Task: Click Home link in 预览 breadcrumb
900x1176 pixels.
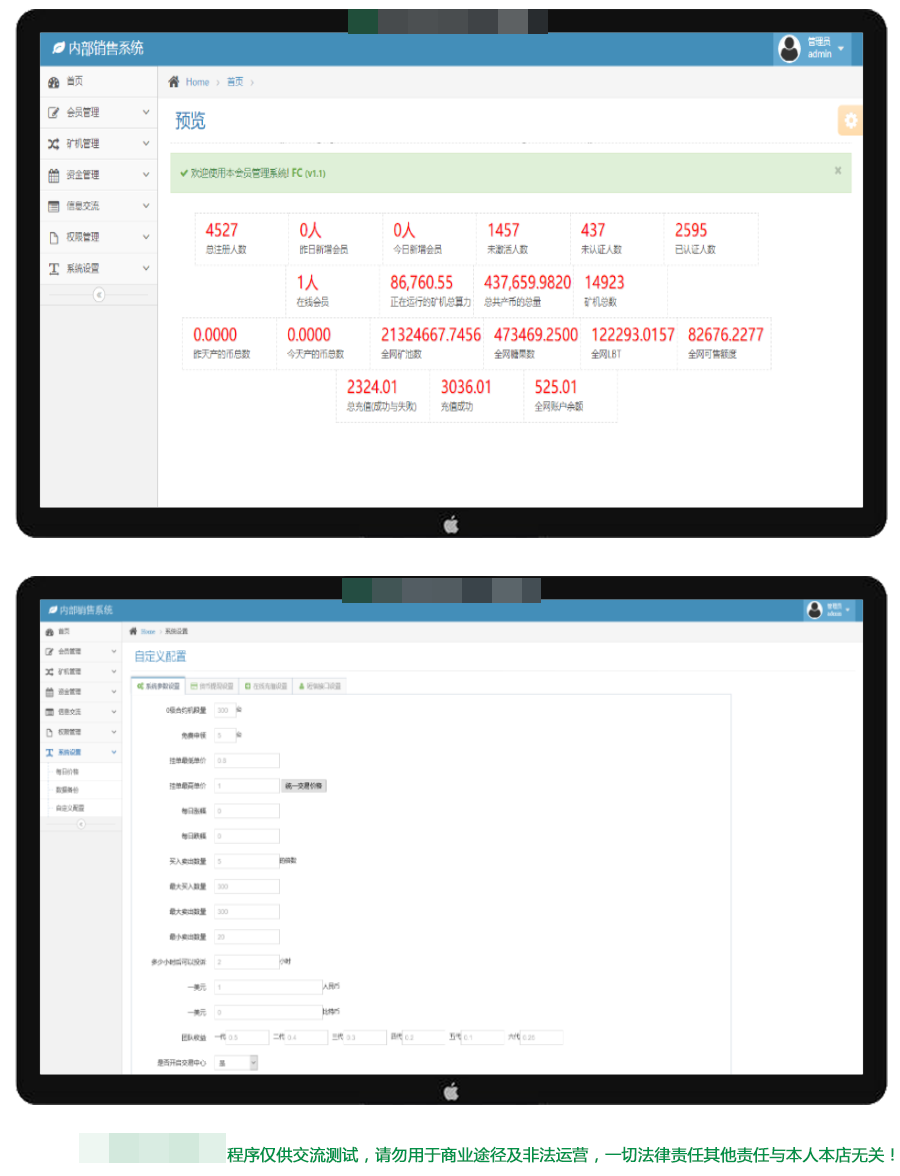Action: click(x=198, y=82)
